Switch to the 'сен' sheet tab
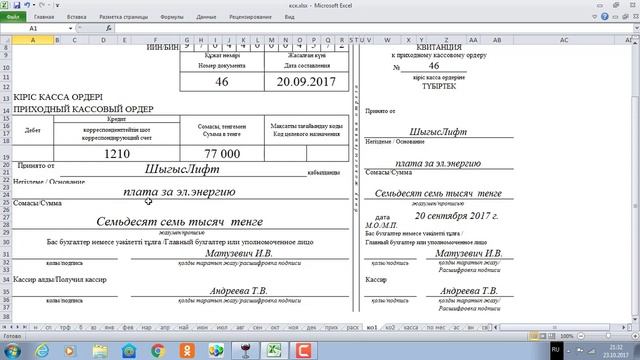This screenshot has width=640, height=360. pyautogui.click(x=257, y=327)
